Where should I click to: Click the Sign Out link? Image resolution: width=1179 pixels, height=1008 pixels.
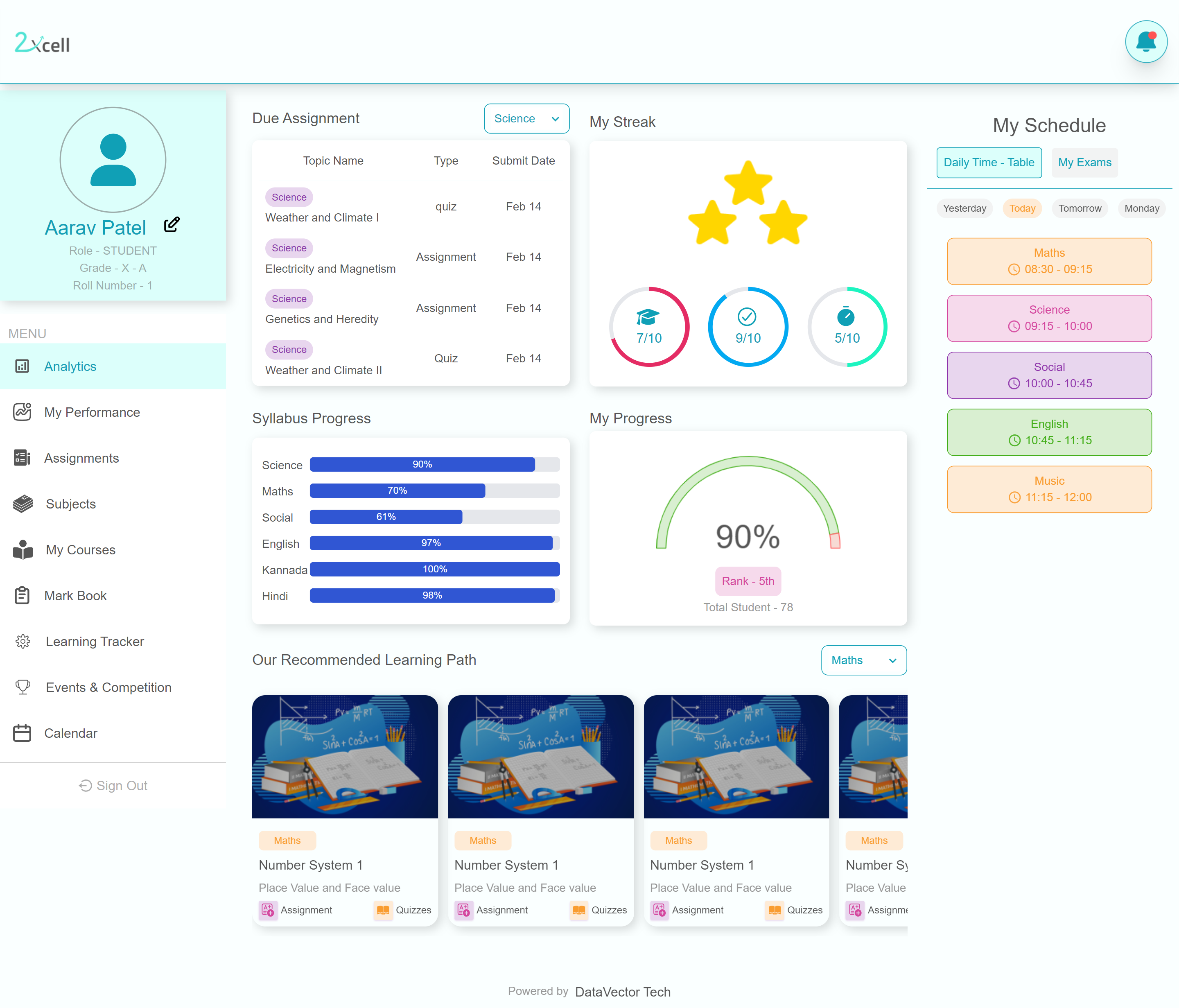pyautogui.click(x=113, y=785)
